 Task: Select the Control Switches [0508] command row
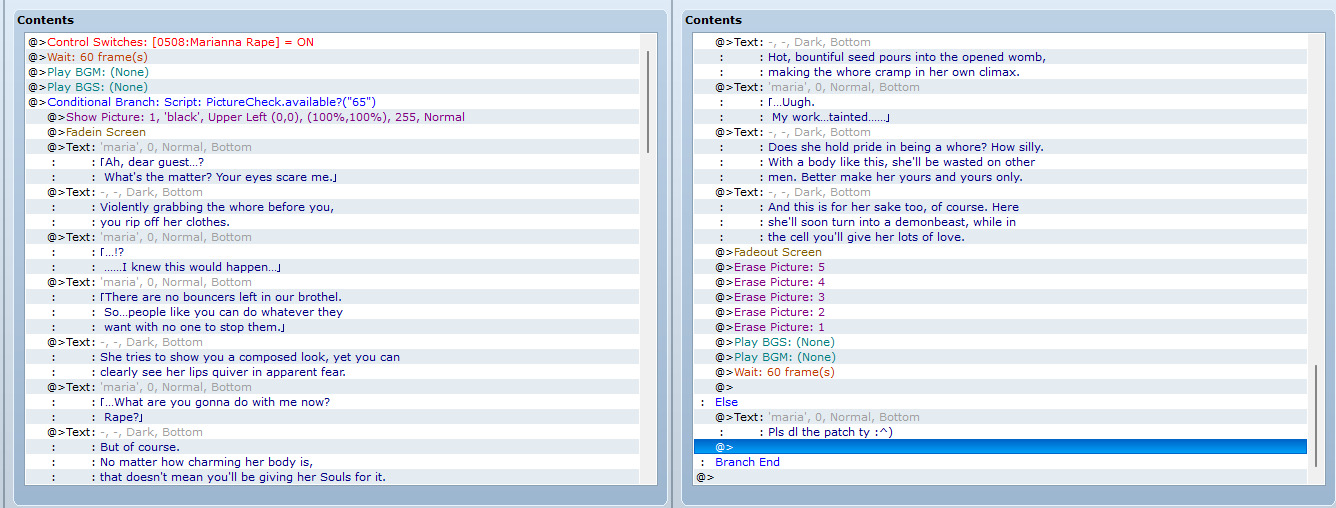point(332,42)
